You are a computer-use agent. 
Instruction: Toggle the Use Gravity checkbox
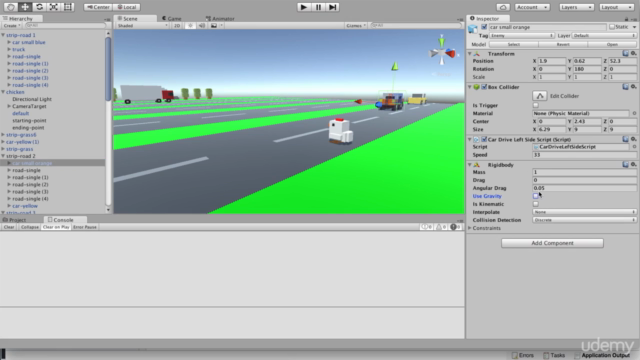[x=536, y=196]
